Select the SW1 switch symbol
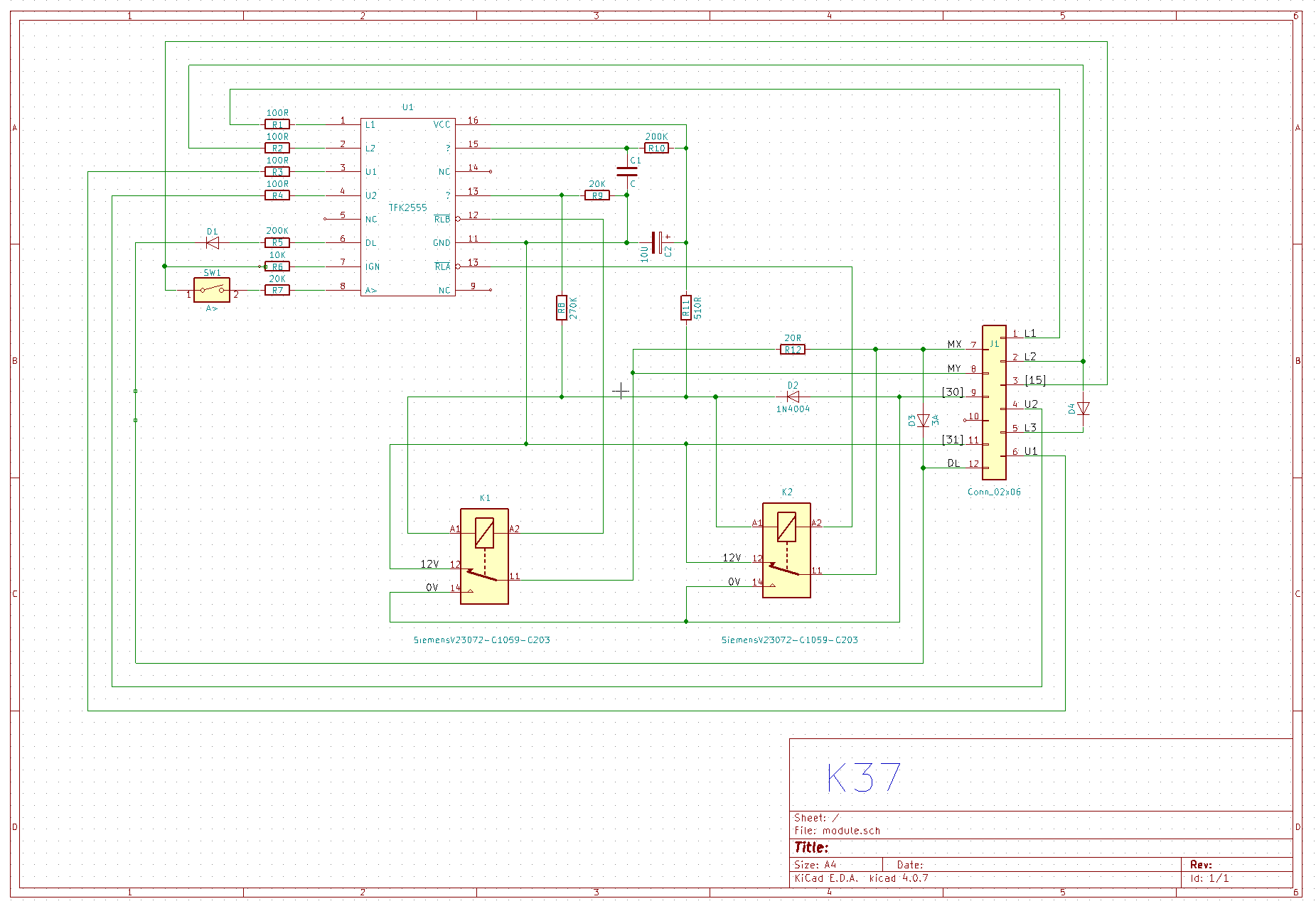 [x=212, y=290]
